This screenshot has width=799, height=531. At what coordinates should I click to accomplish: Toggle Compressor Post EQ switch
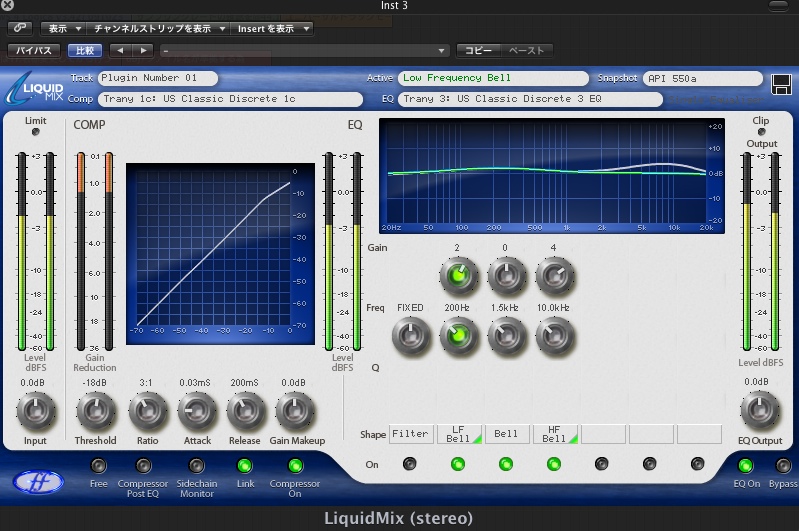143,465
